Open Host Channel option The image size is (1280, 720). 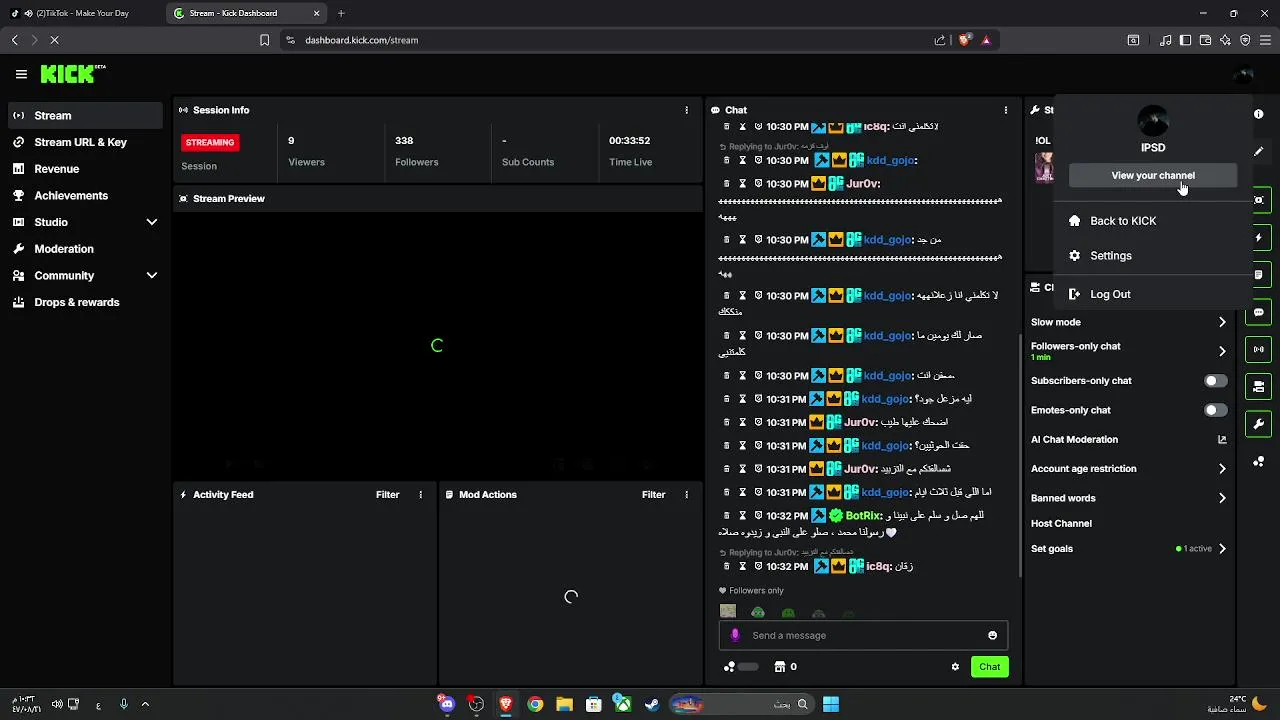point(1061,523)
